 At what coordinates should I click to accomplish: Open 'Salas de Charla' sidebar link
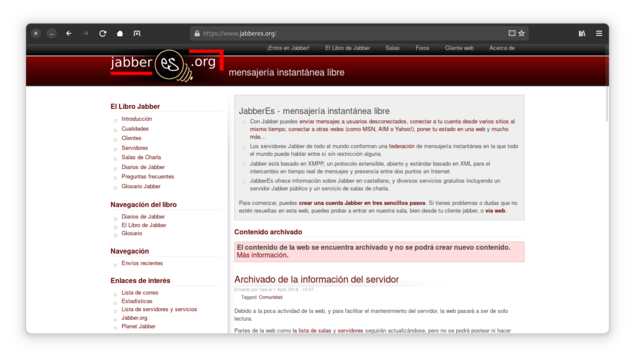pos(141,157)
